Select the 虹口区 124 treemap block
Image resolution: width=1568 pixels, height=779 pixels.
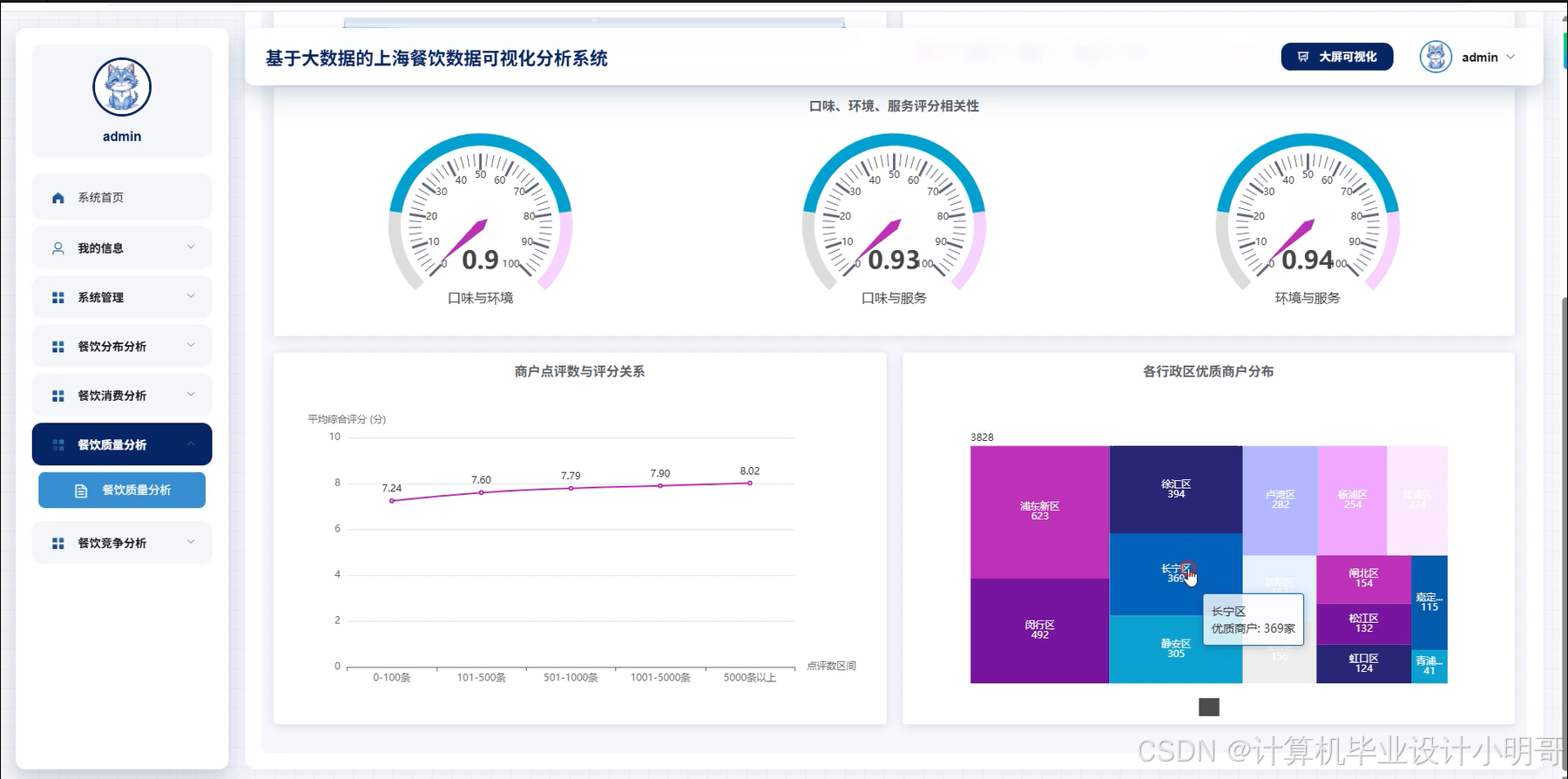pyautogui.click(x=1363, y=664)
